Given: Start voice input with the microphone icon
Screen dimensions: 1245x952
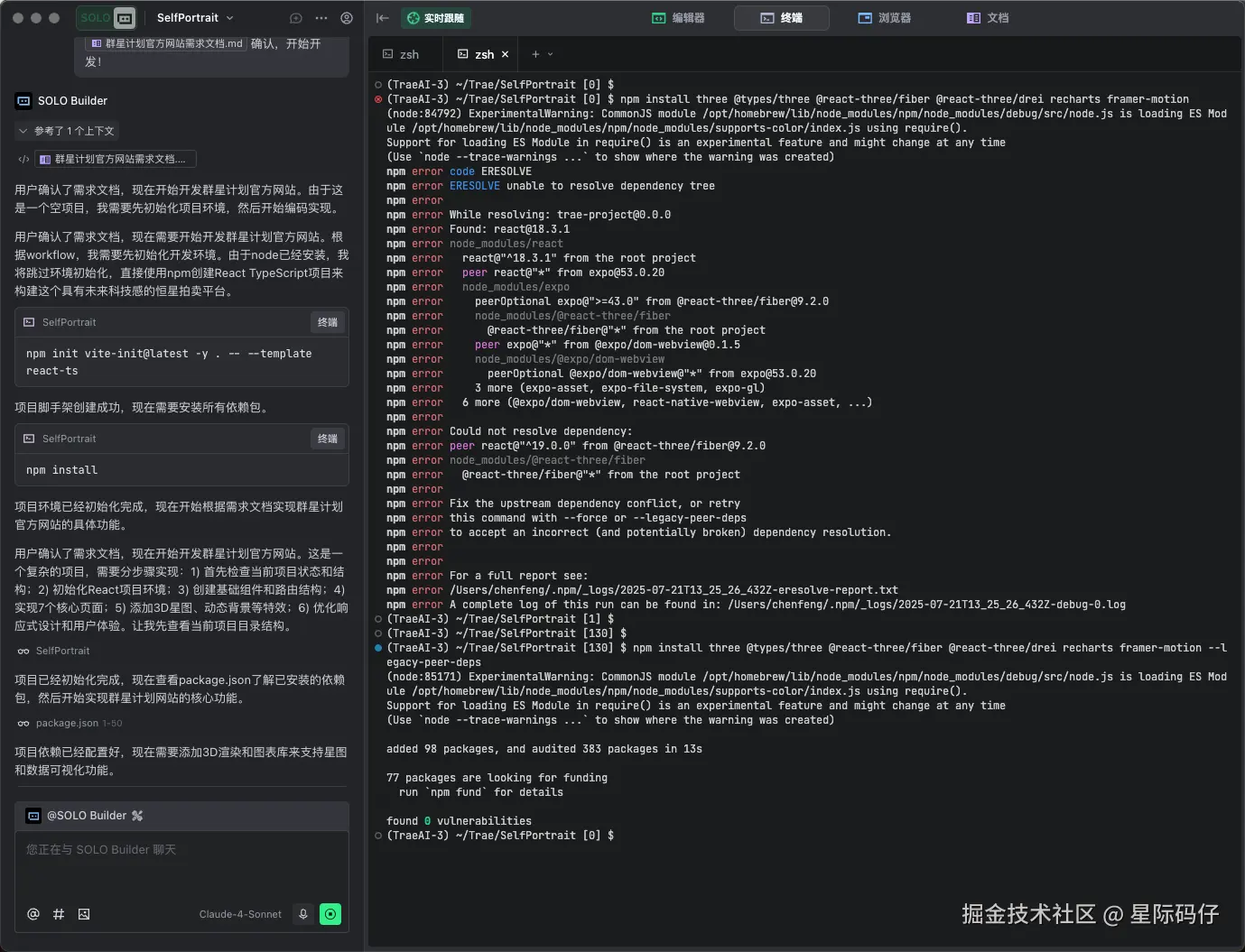Looking at the screenshot, I should click(x=303, y=914).
